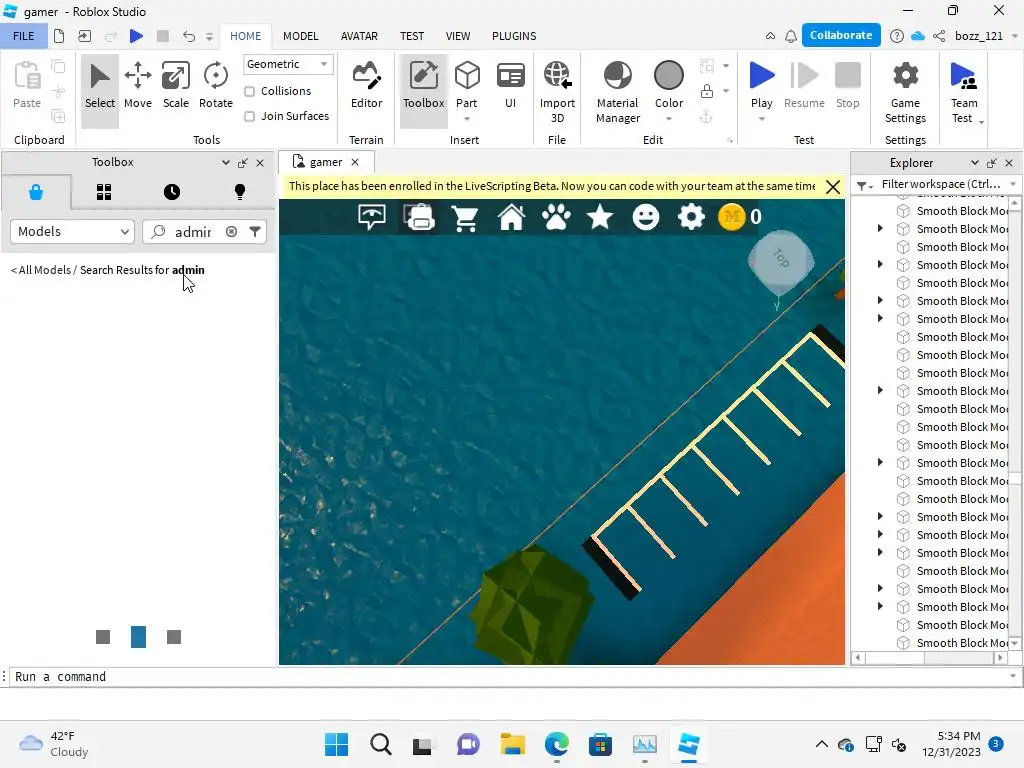Open the Marketplace tab in Toolbox
Screen dimensions: 1024x768
(36, 192)
